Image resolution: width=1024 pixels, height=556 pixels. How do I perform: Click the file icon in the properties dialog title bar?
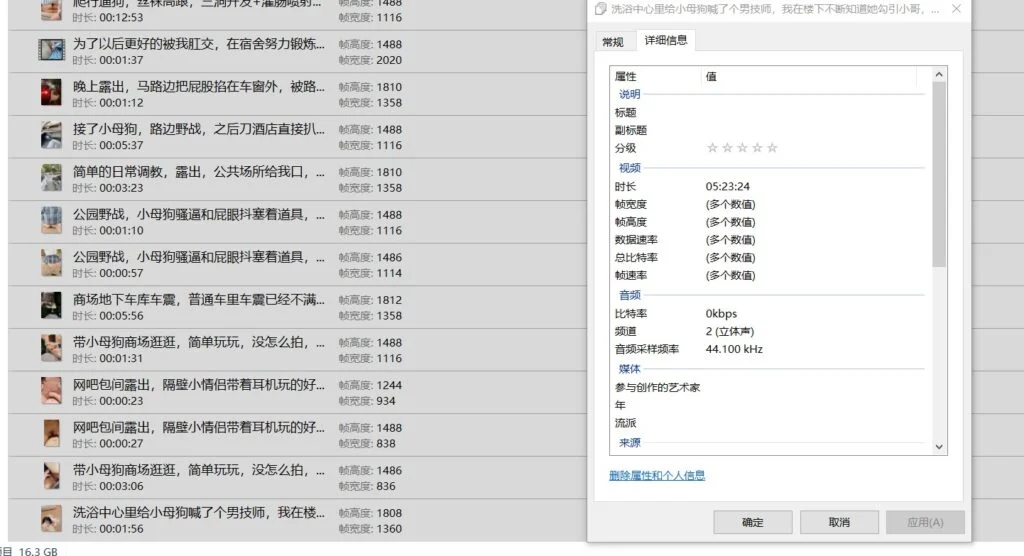coord(600,9)
